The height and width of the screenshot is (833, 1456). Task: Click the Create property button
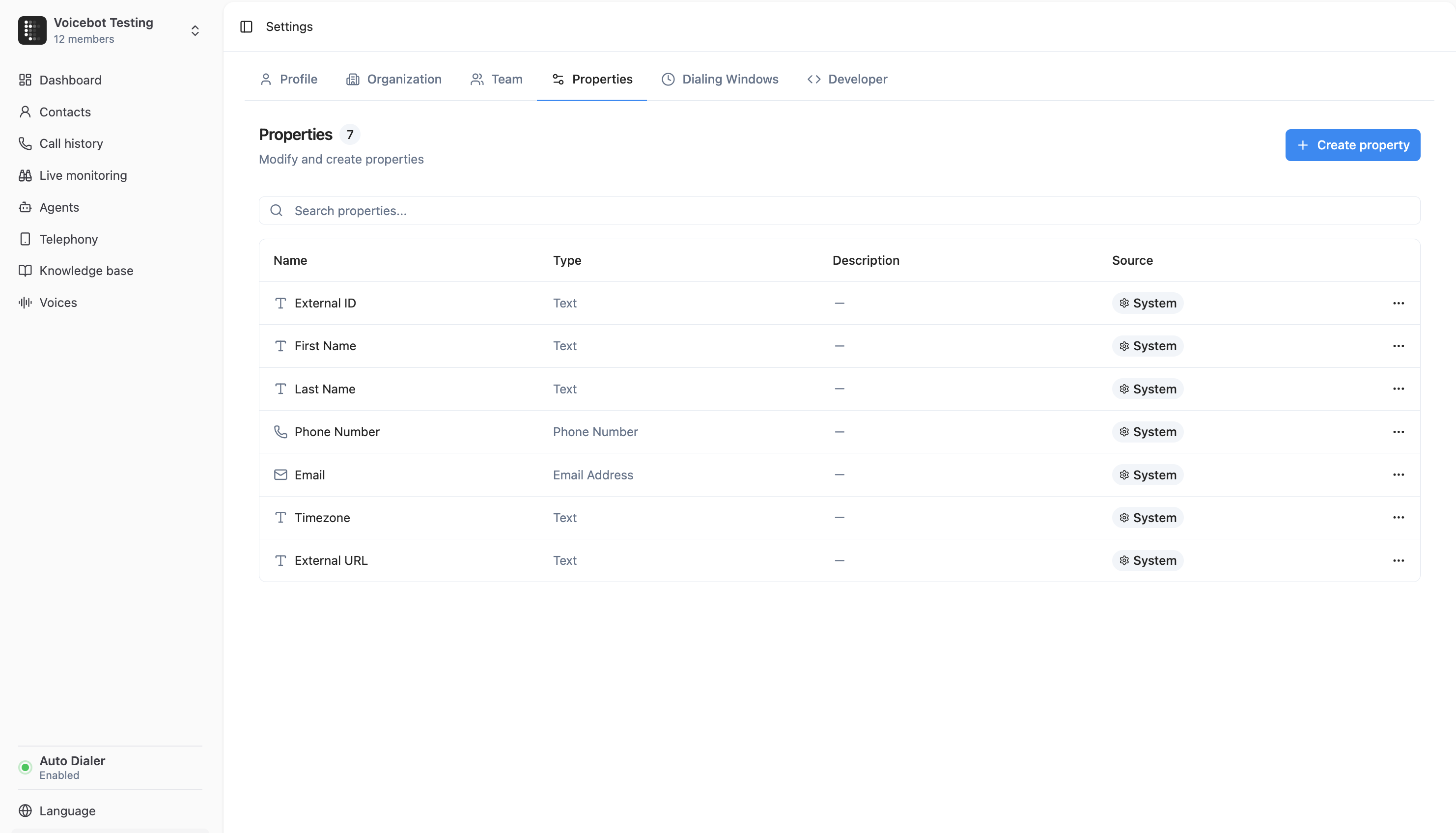(1352, 145)
